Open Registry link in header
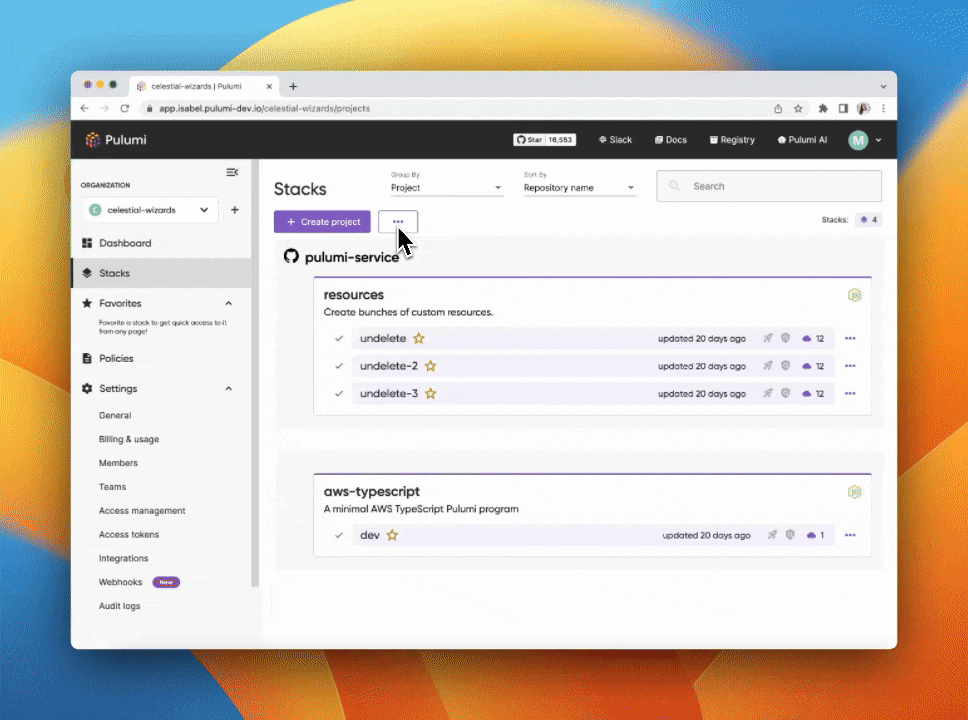968x720 pixels. [732, 140]
